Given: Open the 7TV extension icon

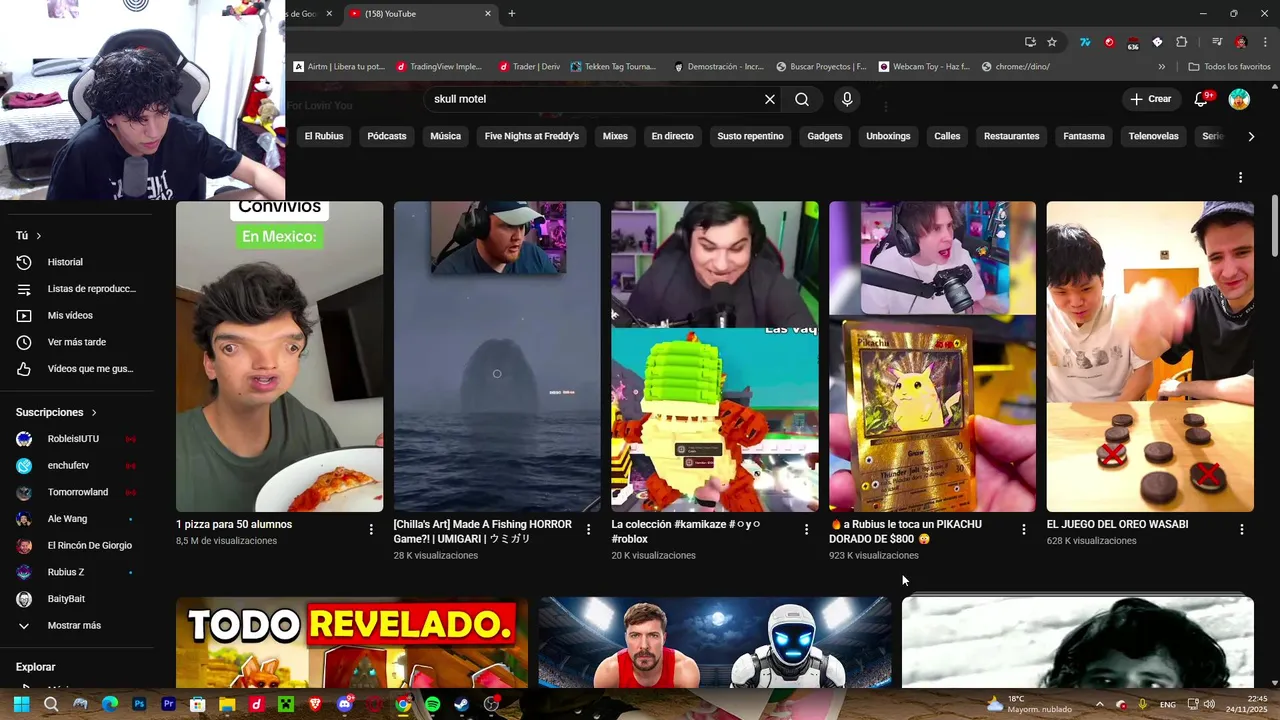Looking at the screenshot, I should [x=1085, y=42].
